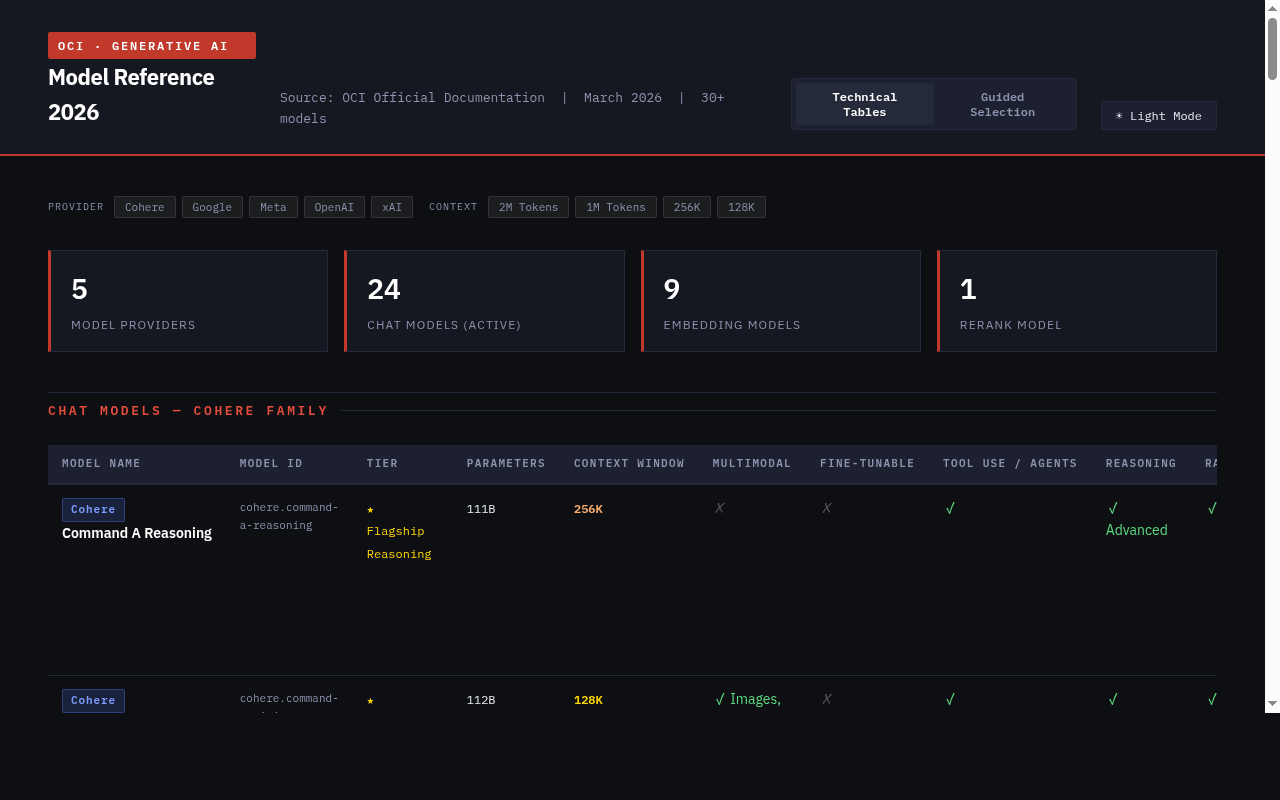Click the Tool Use checkmark for Command A Reasoning

[950, 509]
